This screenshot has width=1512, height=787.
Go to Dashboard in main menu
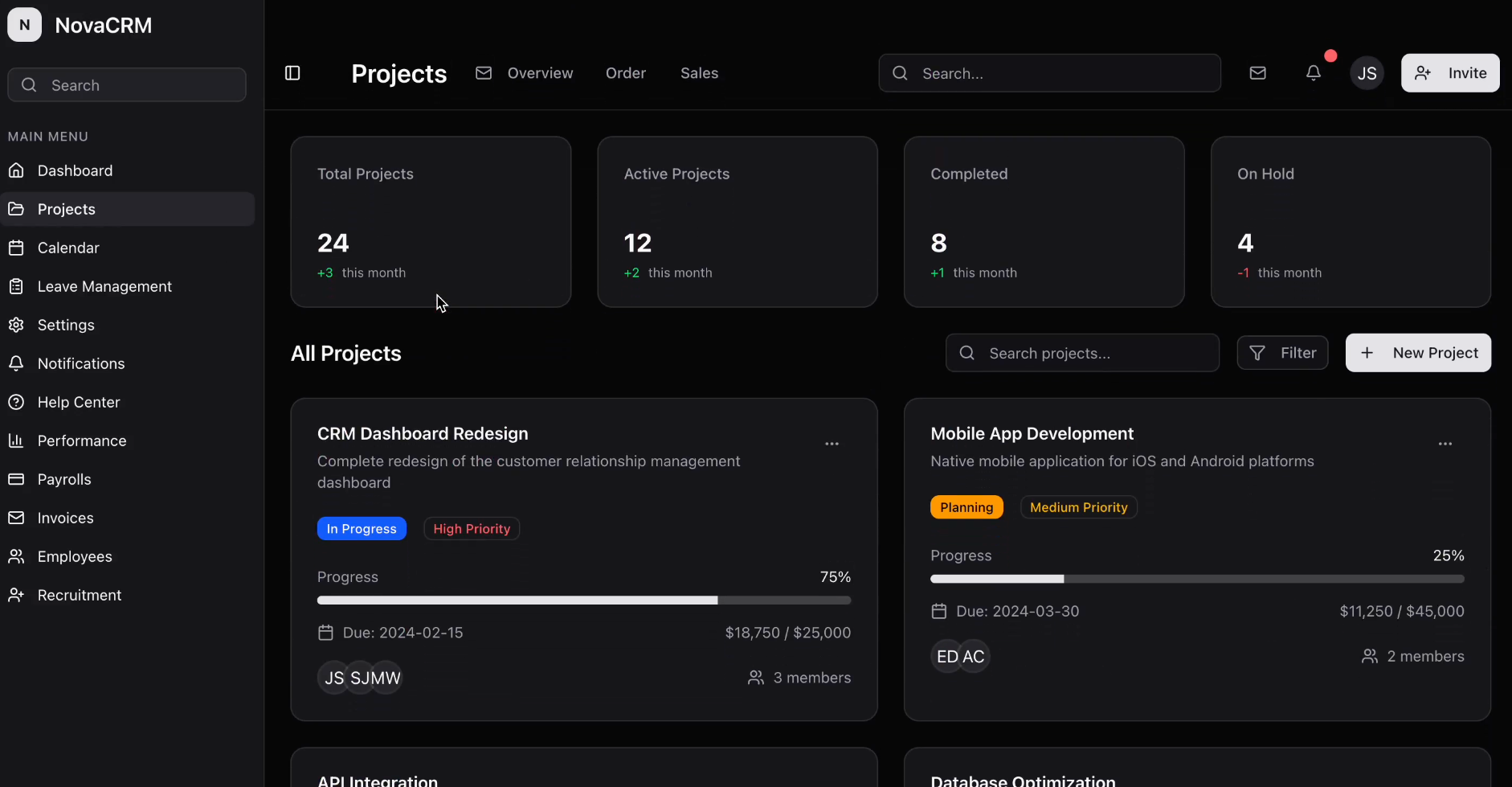coord(128,170)
